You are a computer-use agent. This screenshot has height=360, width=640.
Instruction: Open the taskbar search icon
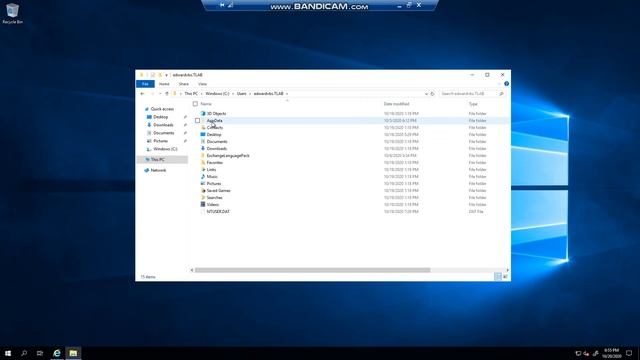24,353
